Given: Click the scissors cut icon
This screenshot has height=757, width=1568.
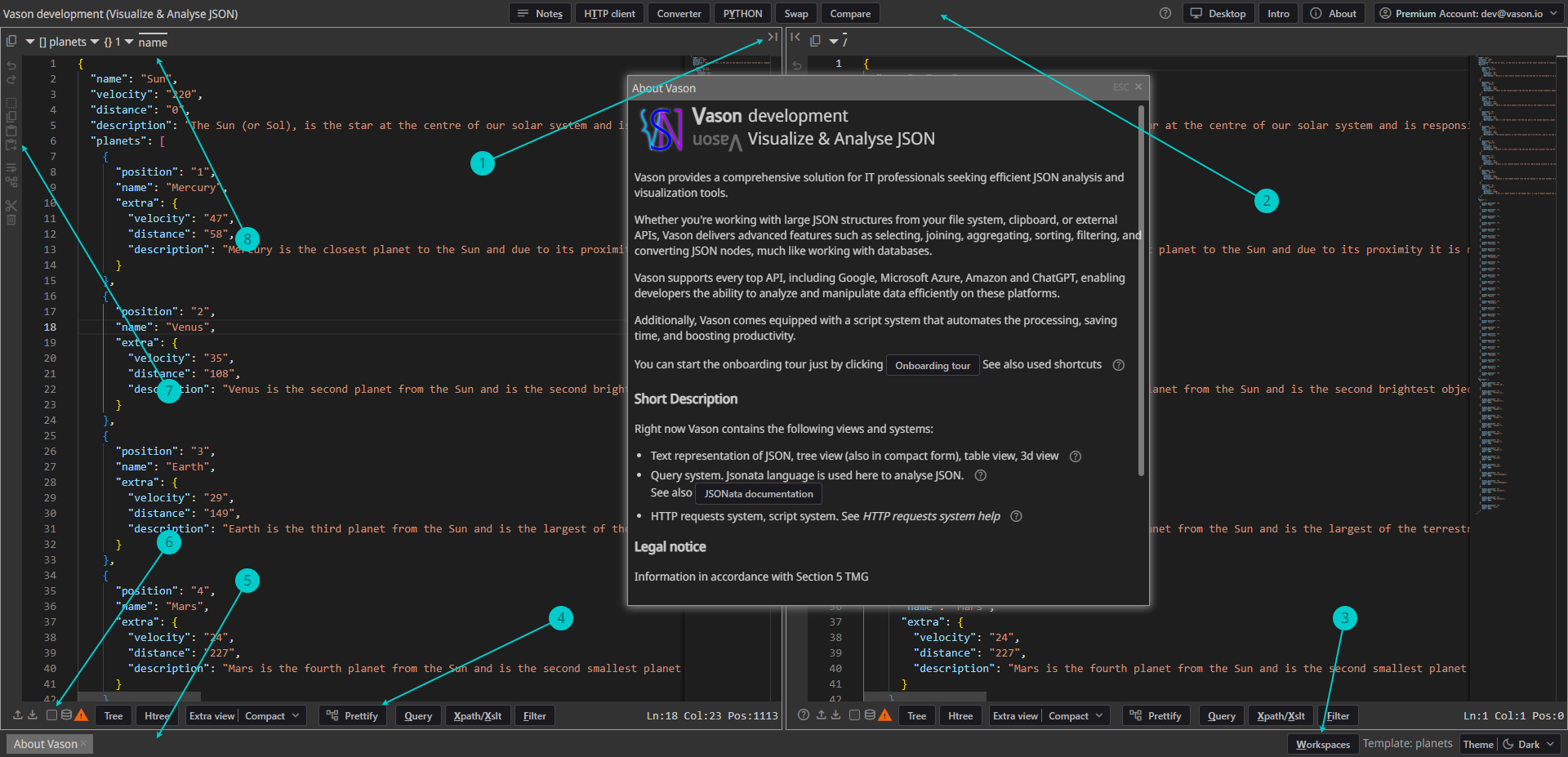Looking at the screenshot, I should pyautogui.click(x=11, y=206).
